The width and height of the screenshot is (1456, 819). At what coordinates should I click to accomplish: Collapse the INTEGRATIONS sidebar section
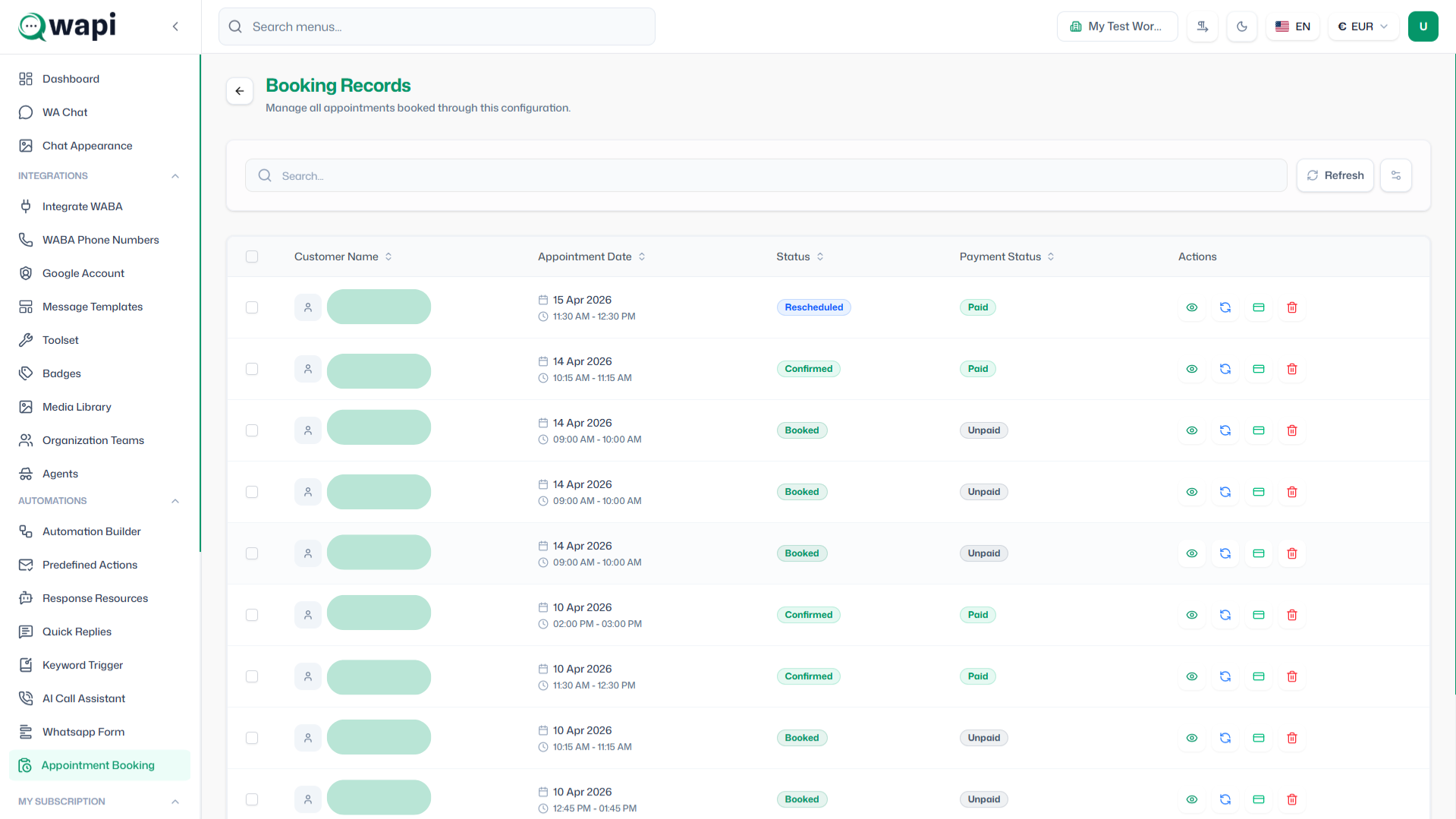pyautogui.click(x=175, y=176)
